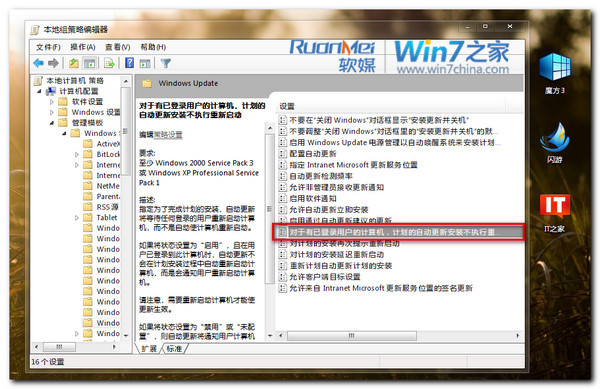Image resolution: width=600 pixels, height=389 pixels.
Task: Click the Up one level folder icon
Action: 73,63
